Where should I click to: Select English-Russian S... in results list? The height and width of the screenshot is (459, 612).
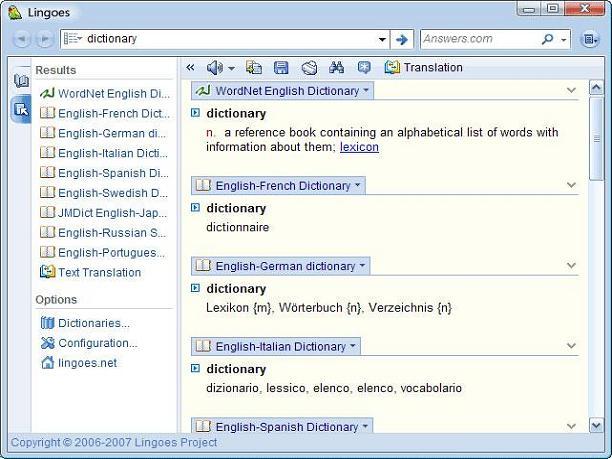tap(103, 233)
